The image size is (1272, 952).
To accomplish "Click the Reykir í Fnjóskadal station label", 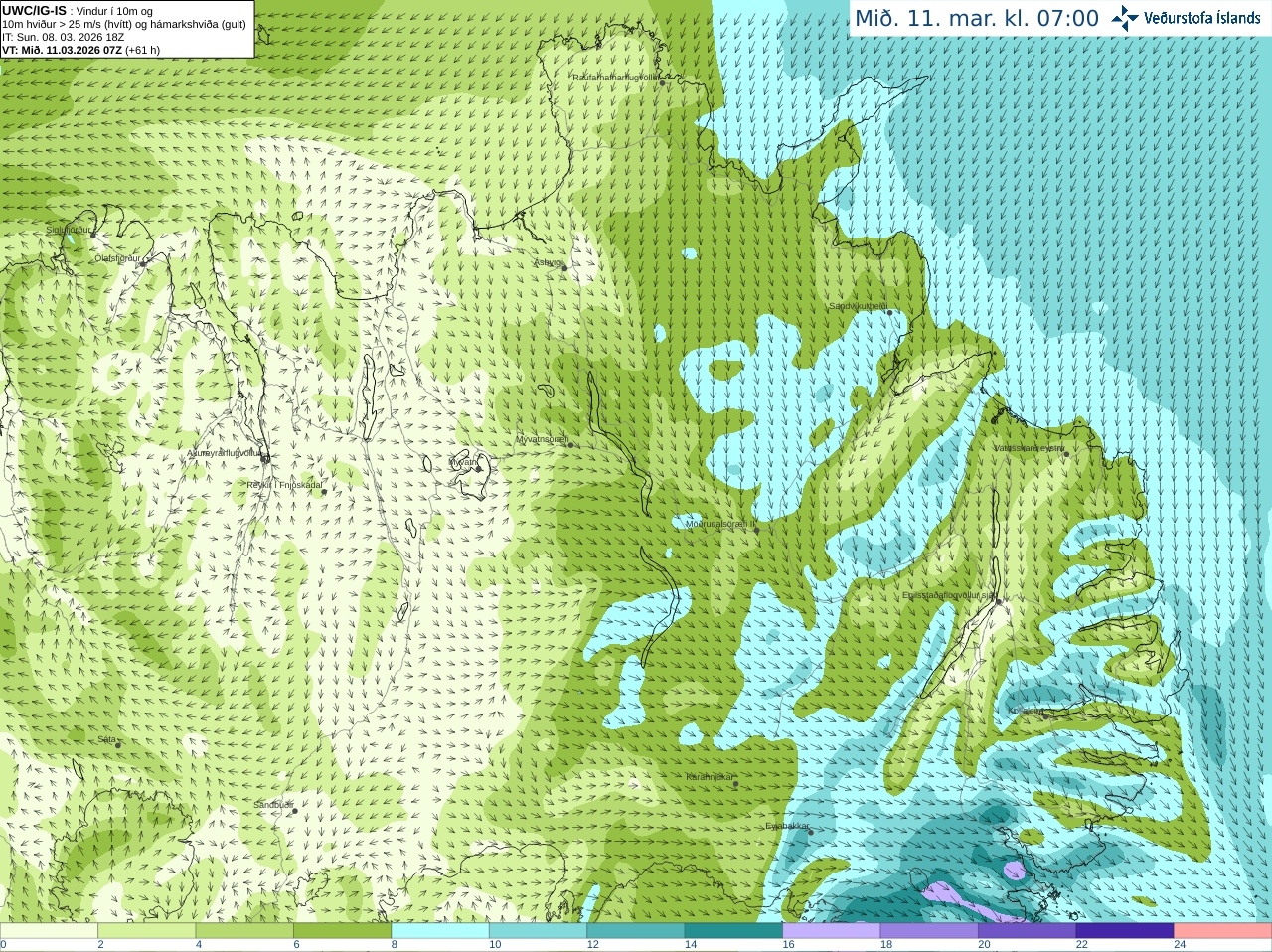I will pos(284,485).
